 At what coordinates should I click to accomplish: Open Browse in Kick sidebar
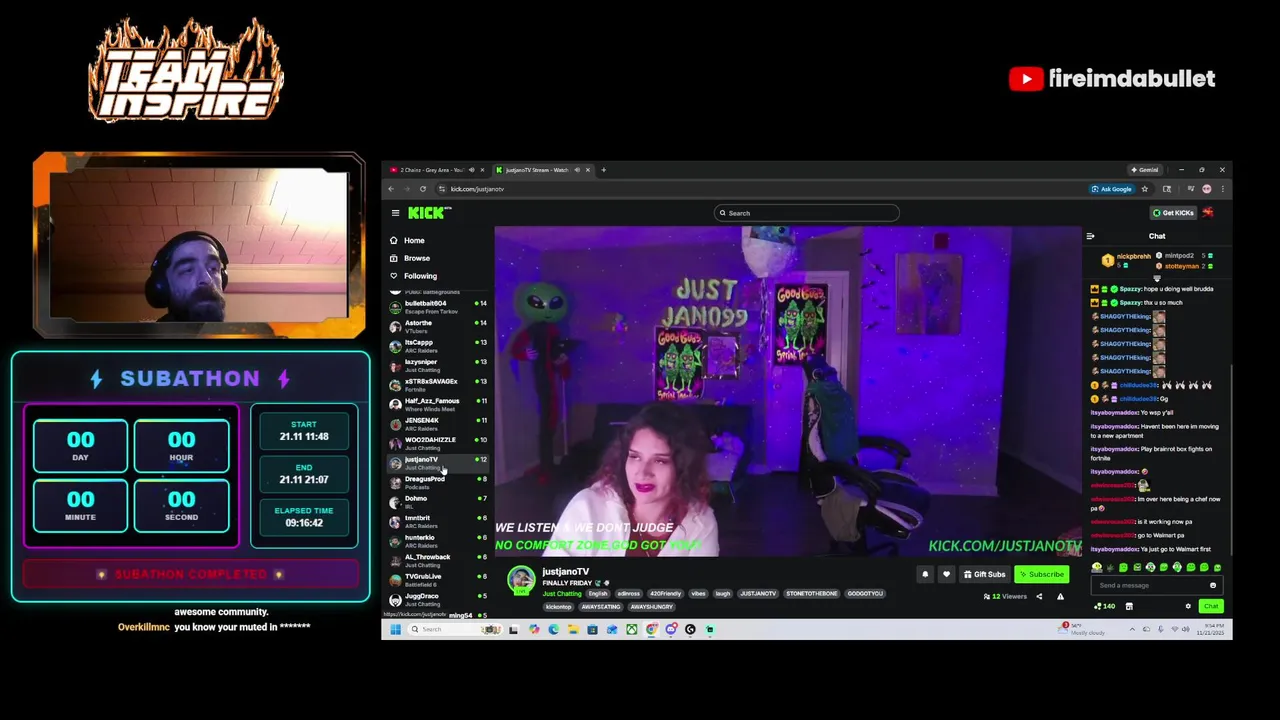(409, 258)
